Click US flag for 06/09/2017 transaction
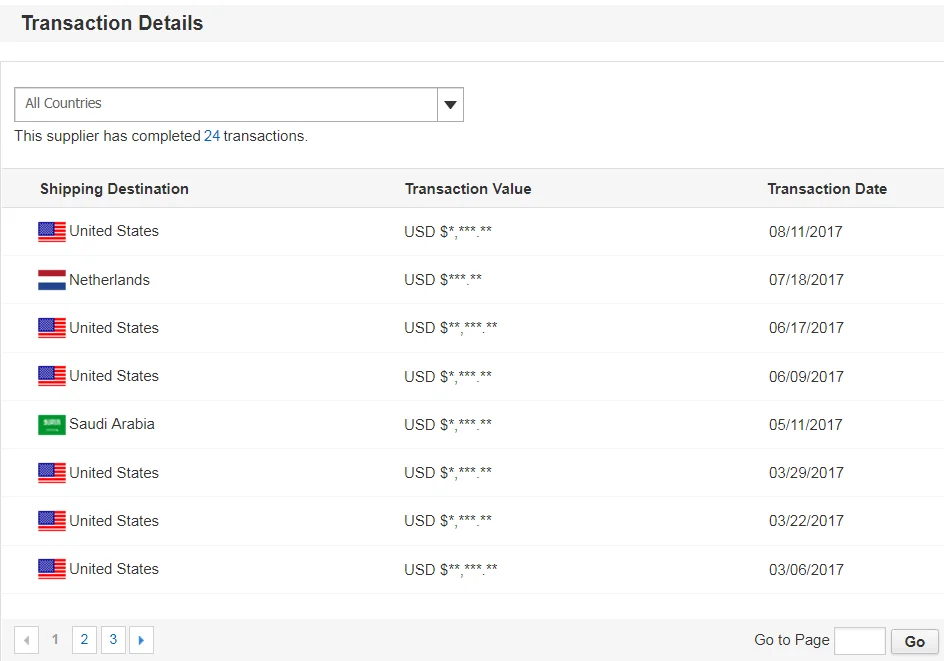The height and width of the screenshot is (661, 944). 52,376
